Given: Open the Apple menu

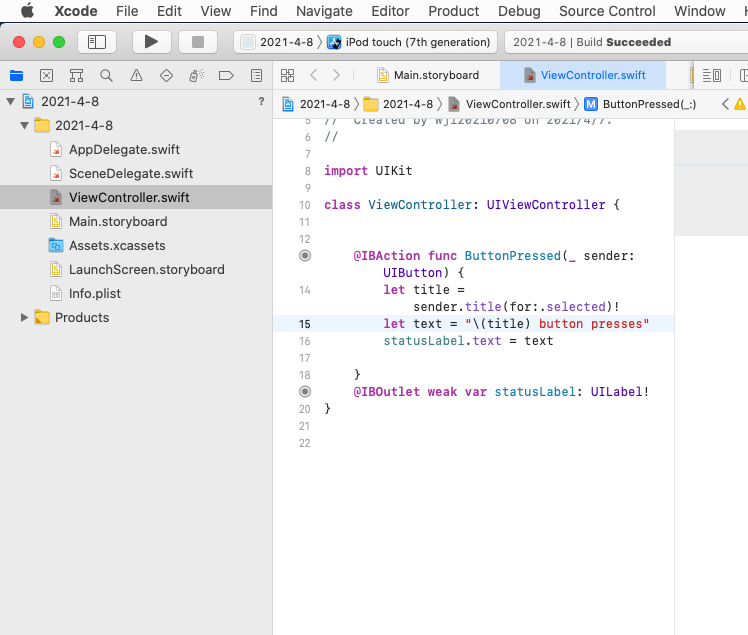Looking at the screenshot, I should (x=28, y=10).
